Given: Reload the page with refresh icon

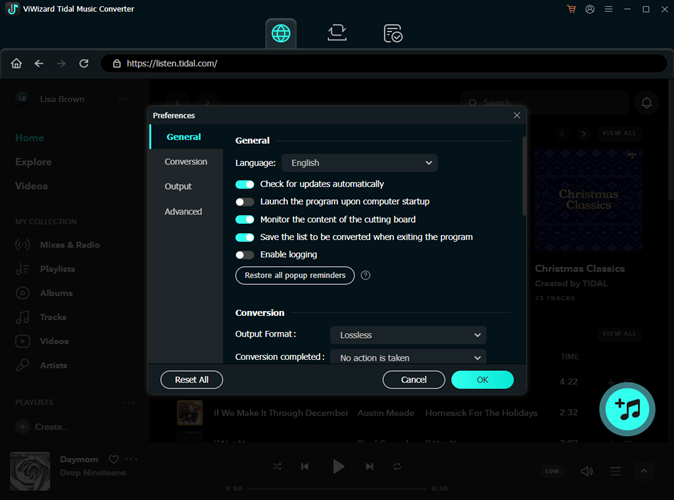Looking at the screenshot, I should click(x=84, y=64).
